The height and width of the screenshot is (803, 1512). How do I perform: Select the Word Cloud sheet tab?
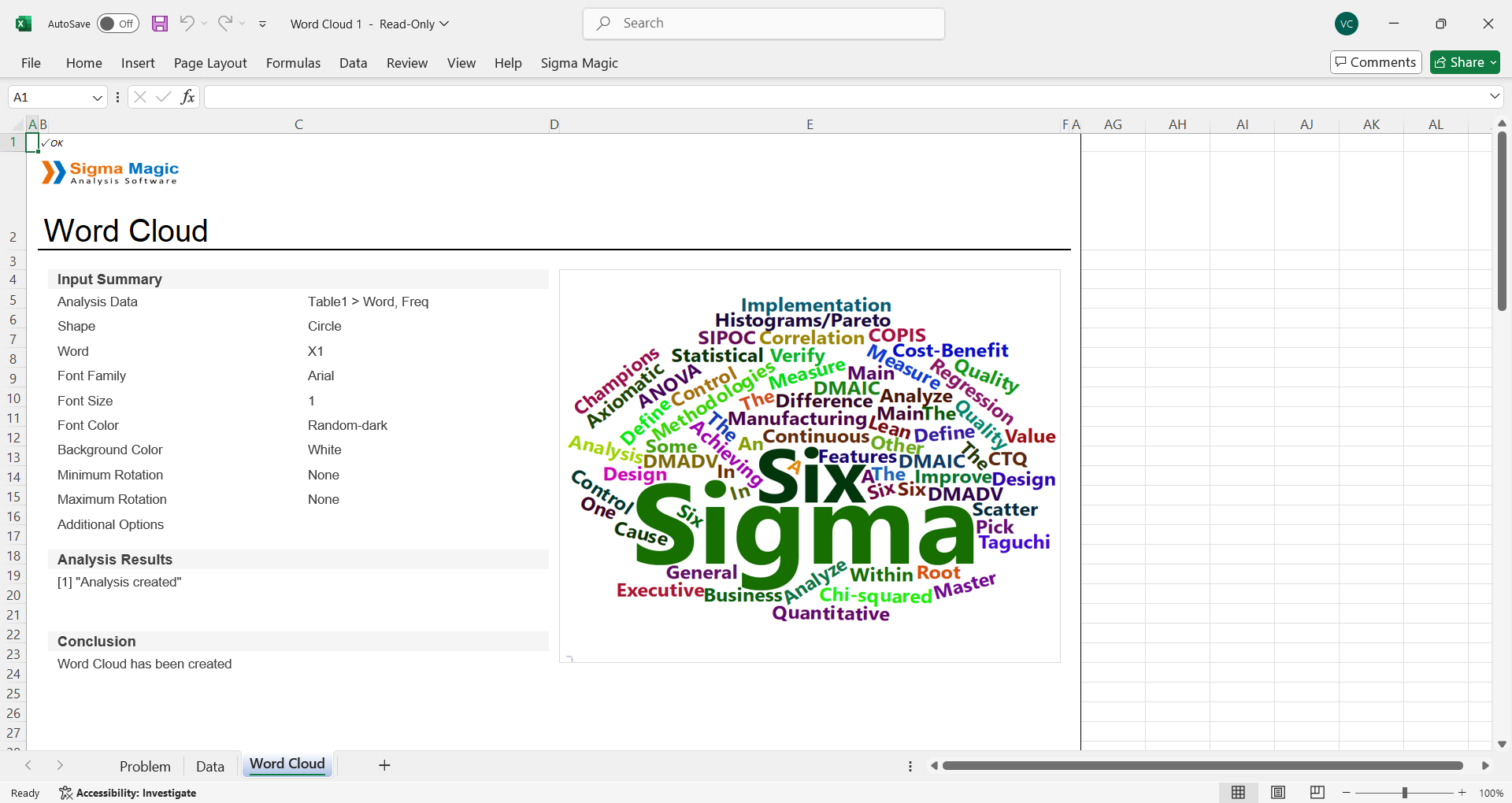coord(287,764)
